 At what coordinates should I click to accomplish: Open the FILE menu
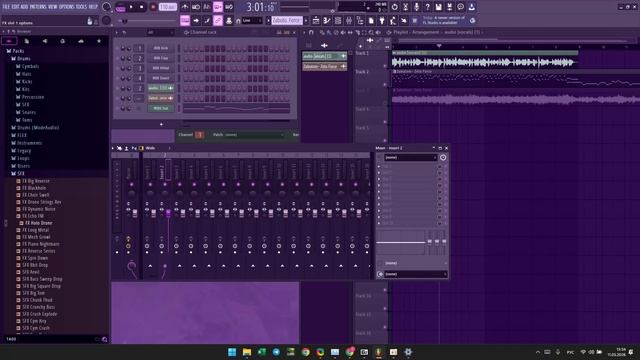tap(6, 7)
